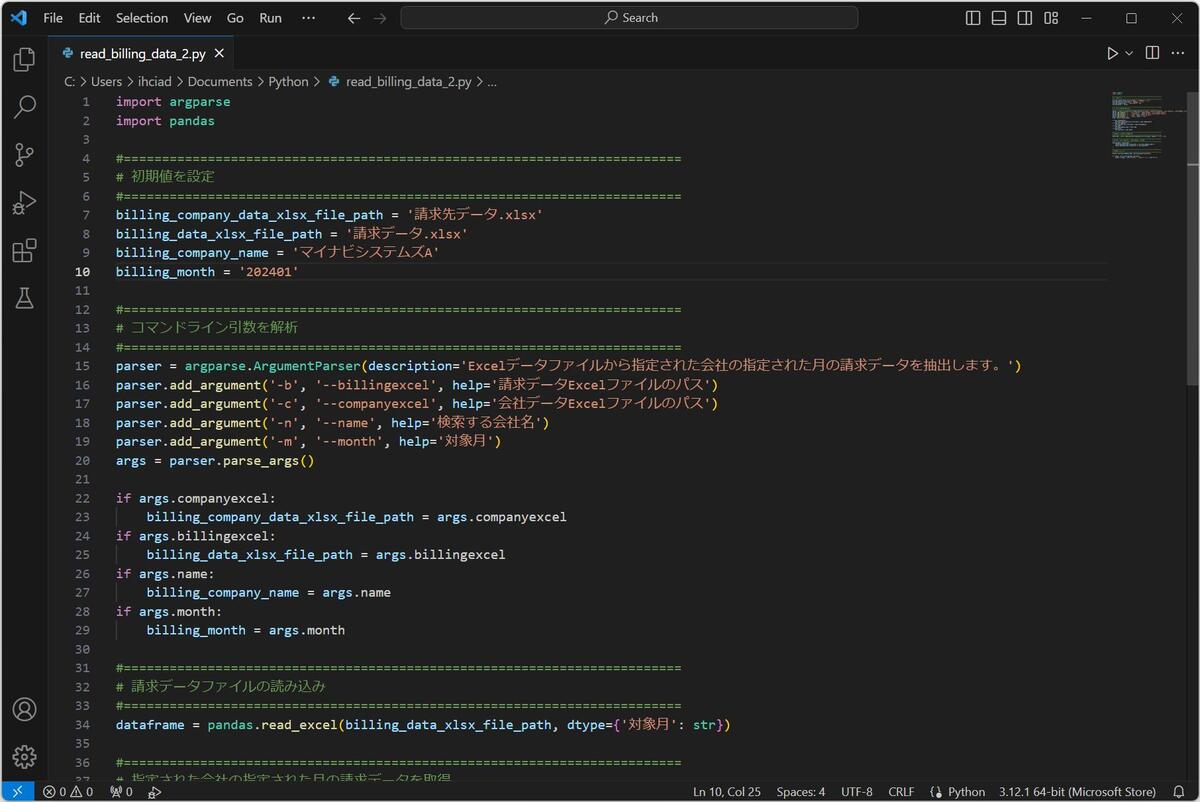Select the read_billing_data_2.py editor tab
1200x802 pixels.
142,53
